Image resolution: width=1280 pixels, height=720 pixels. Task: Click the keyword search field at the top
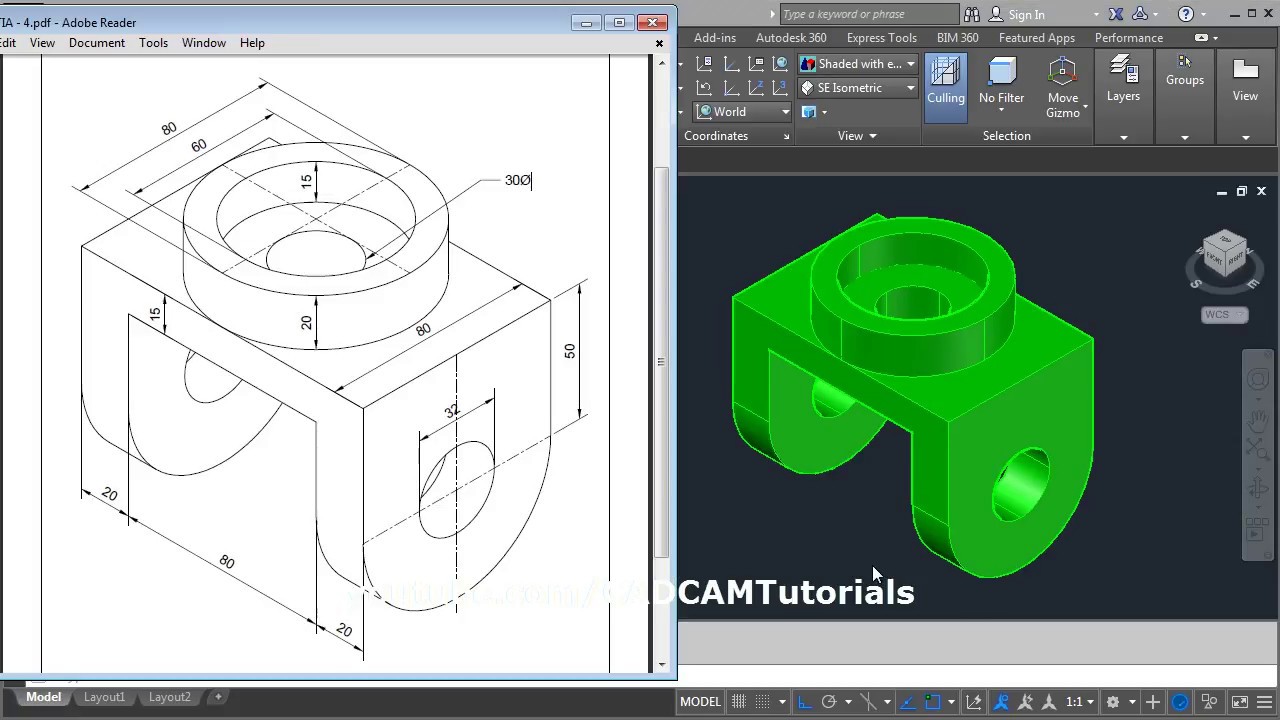point(868,14)
